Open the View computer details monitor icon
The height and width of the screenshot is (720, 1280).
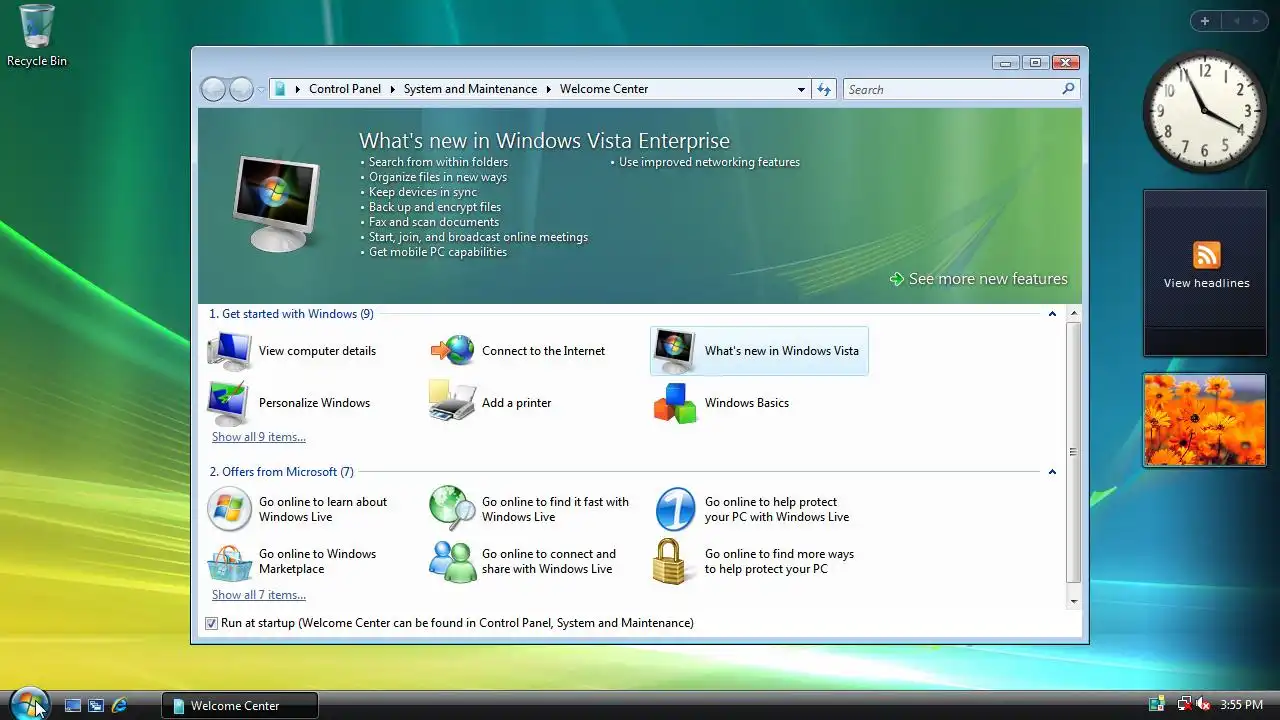point(230,351)
